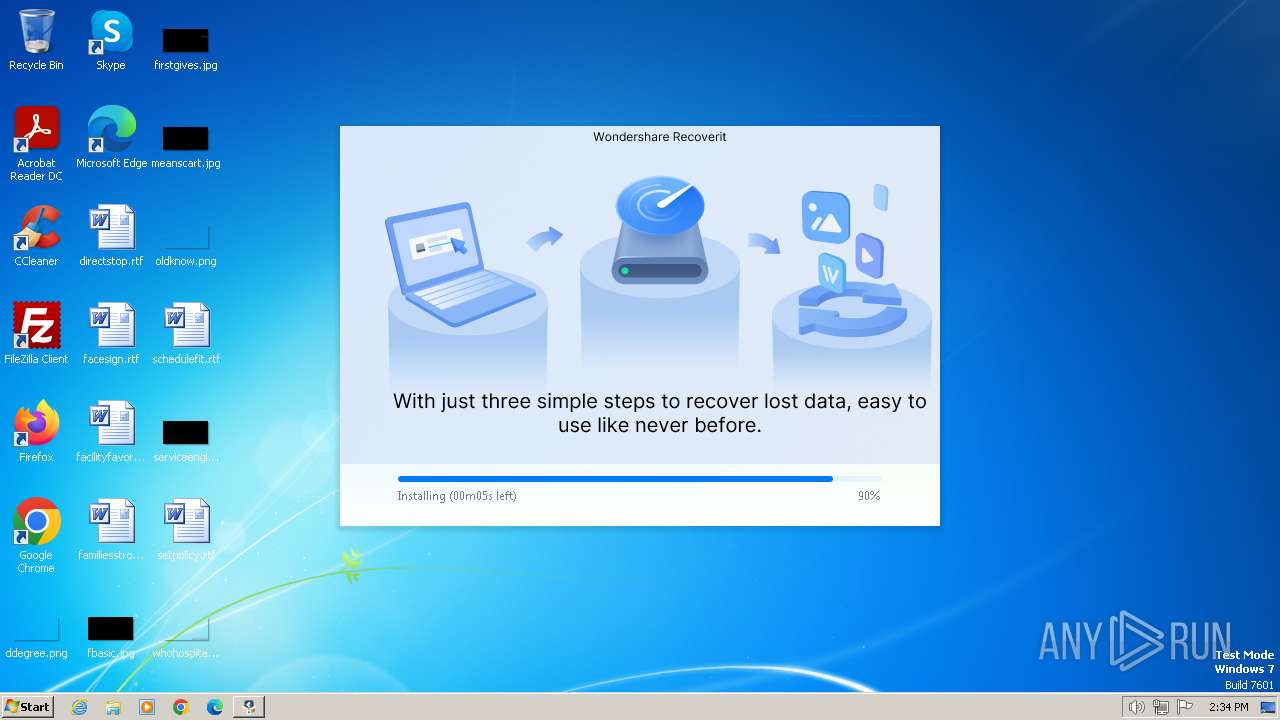
Task: Click the Wondershare Recoverit title text
Action: [660, 137]
